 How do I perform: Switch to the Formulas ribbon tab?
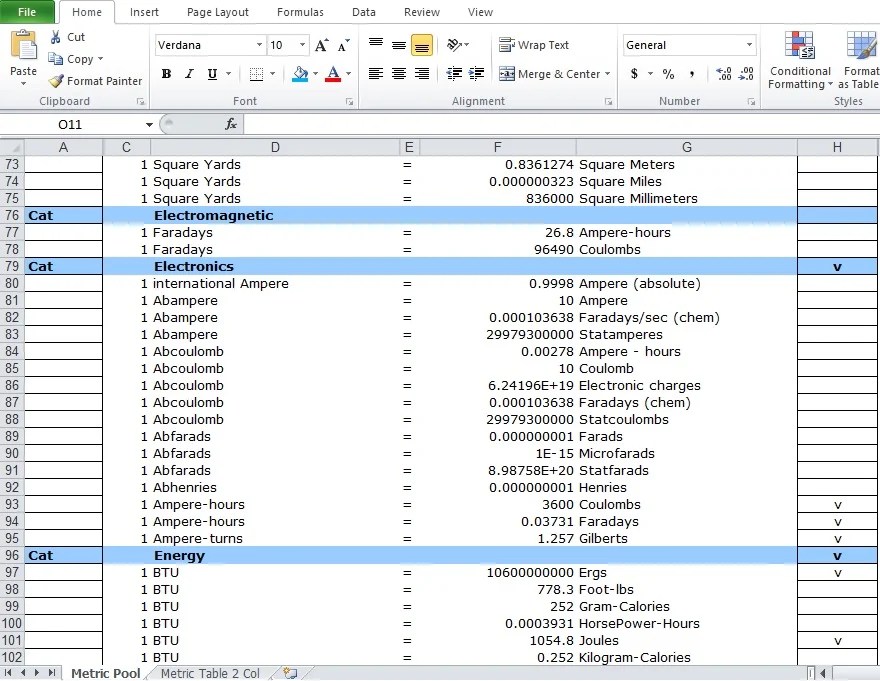pos(299,13)
